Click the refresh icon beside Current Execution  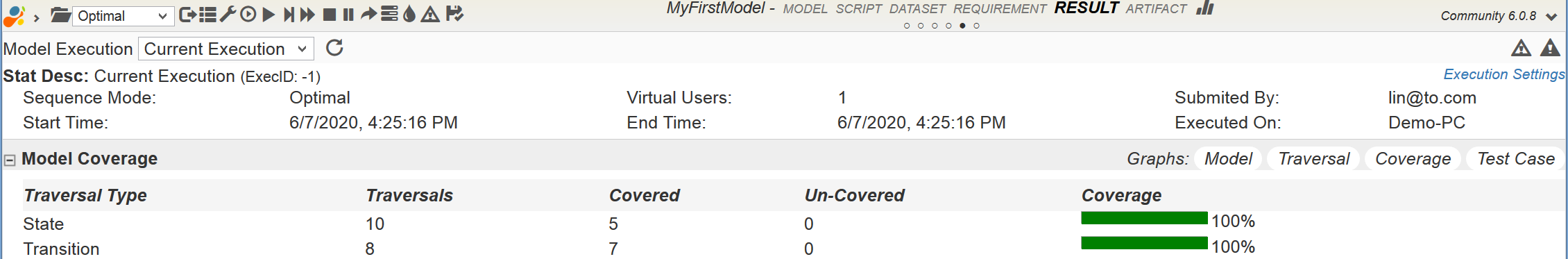click(334, 48)
